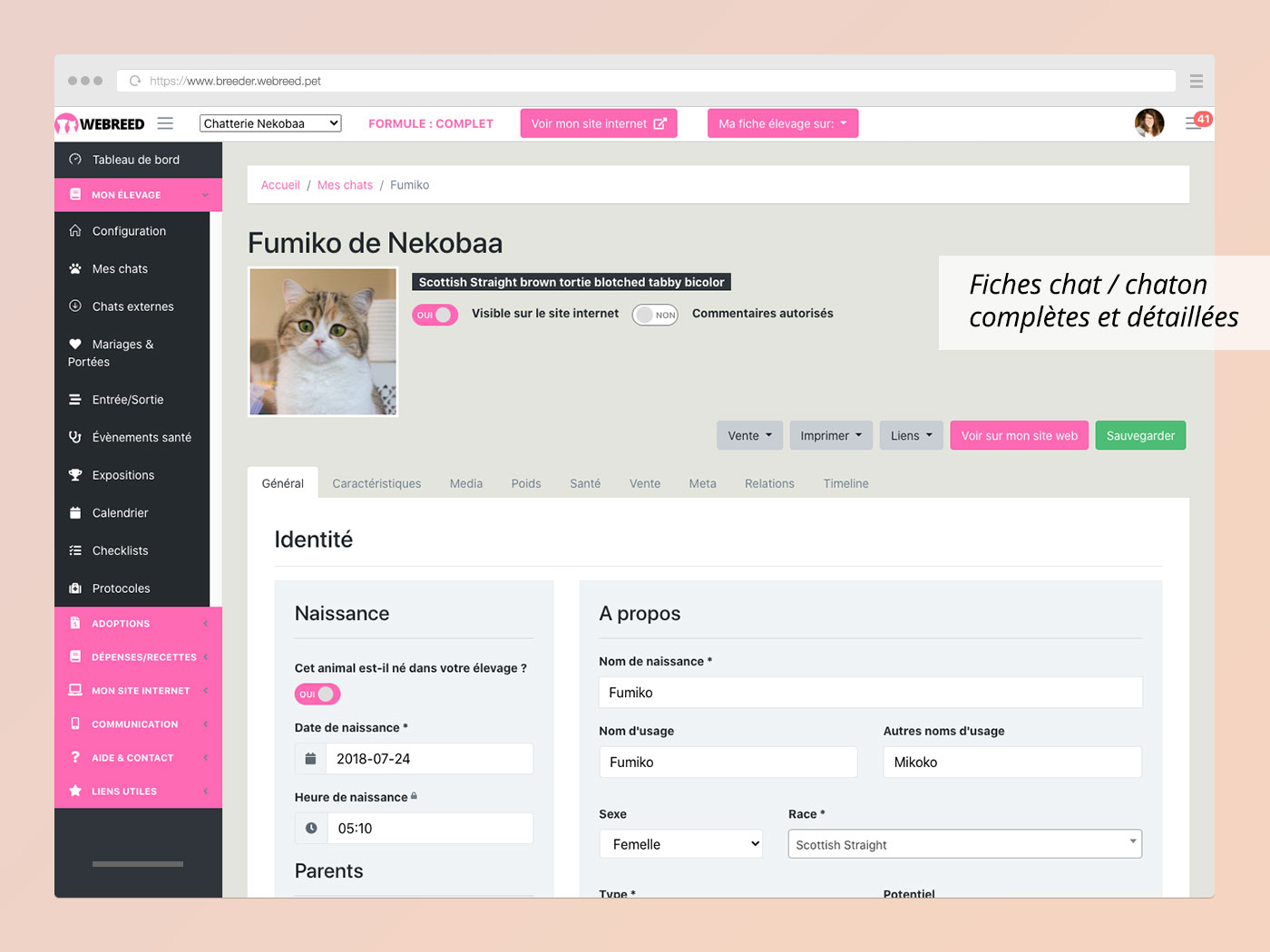Viewport: 1270px width, 952px height.
Task: Toggle Commentaires autorisés switch
Action: [x=655, y=315]
